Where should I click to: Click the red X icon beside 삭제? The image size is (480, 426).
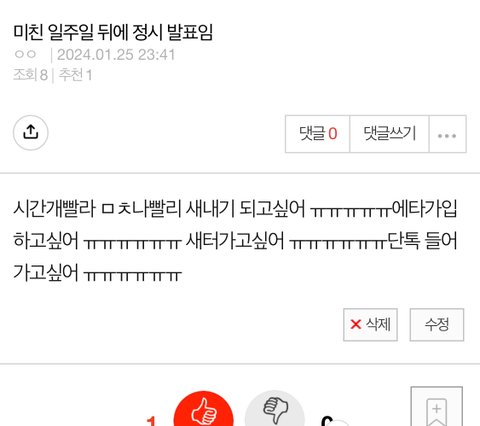click(356, 324)
